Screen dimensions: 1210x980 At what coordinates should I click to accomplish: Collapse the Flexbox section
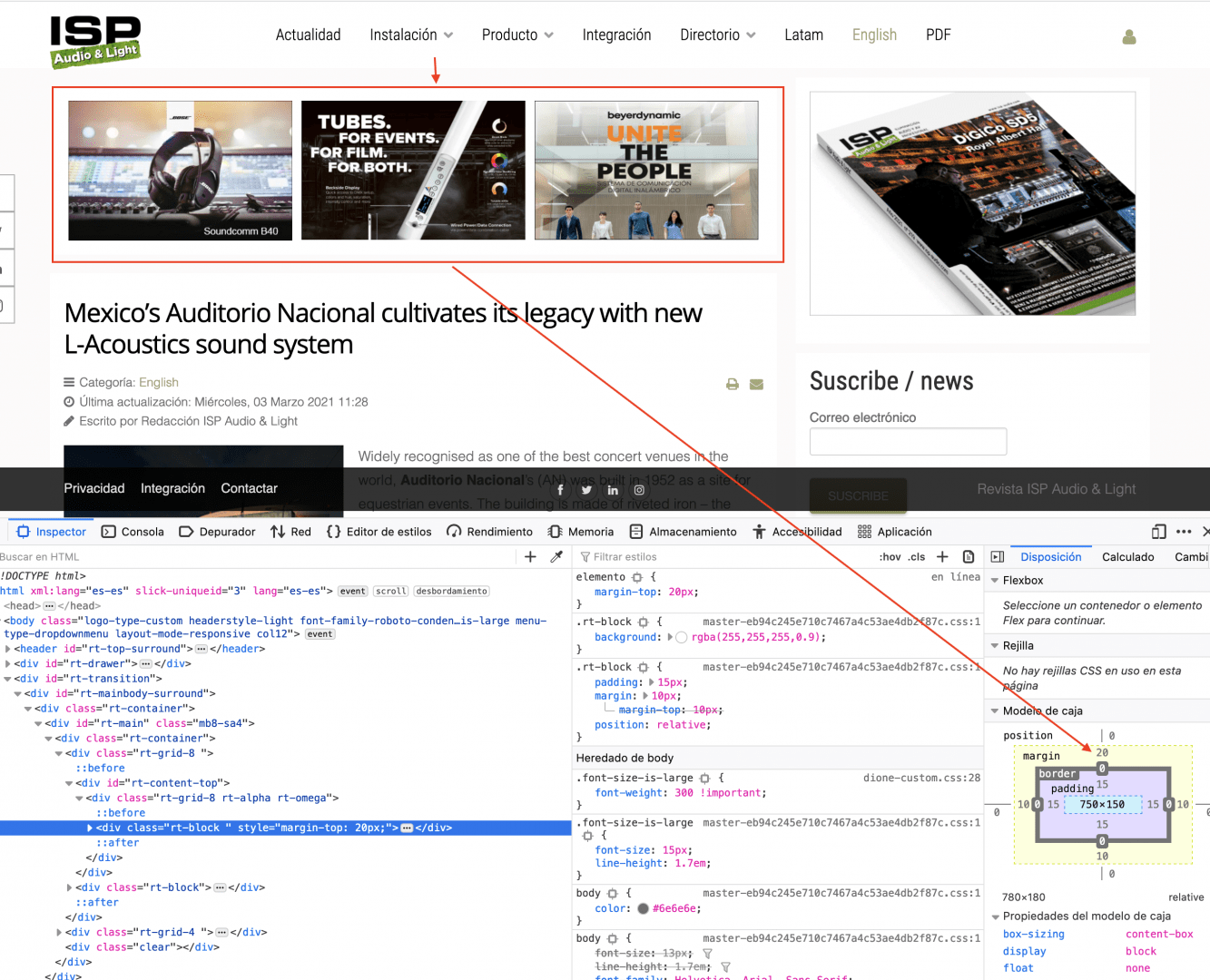pos(995,581)
